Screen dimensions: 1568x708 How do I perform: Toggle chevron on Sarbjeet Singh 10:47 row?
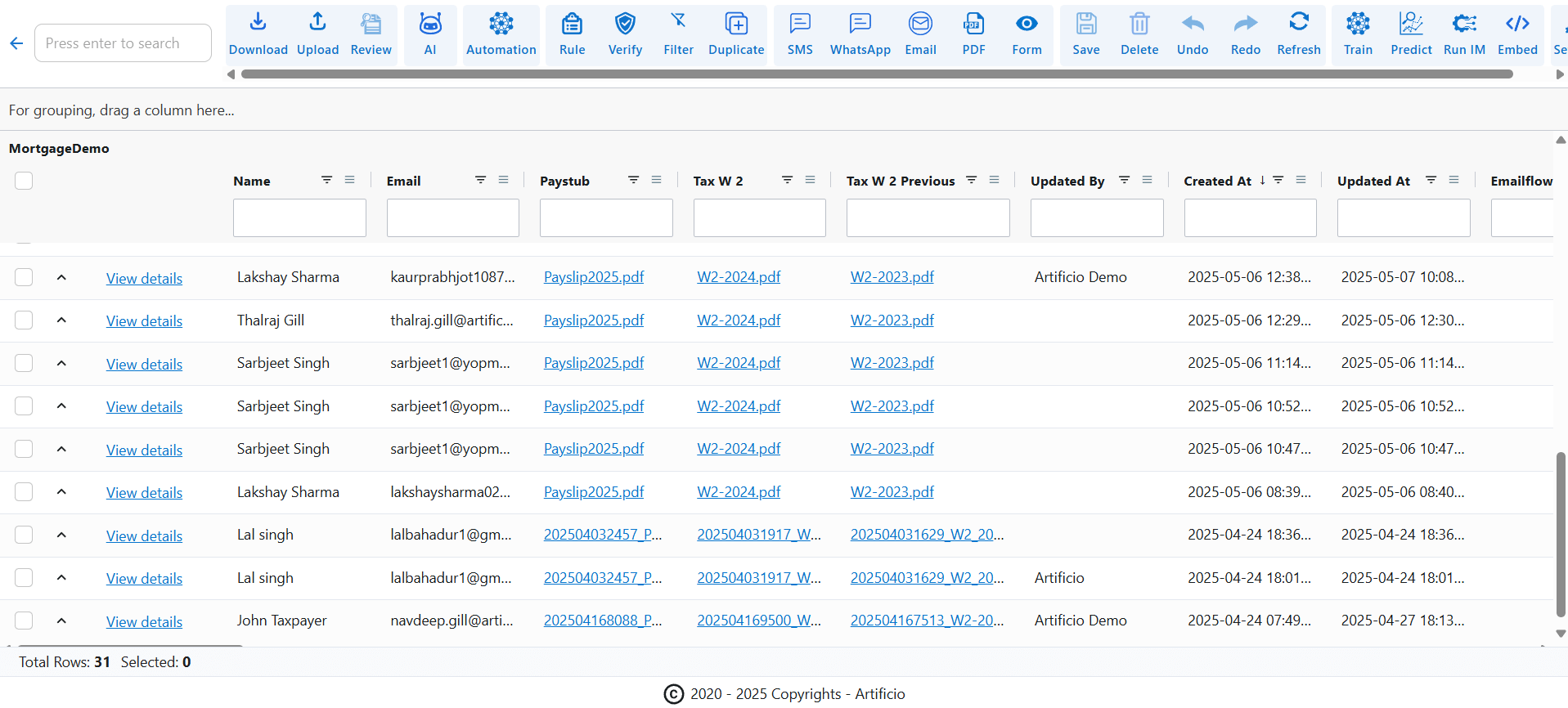click(61, 449)
